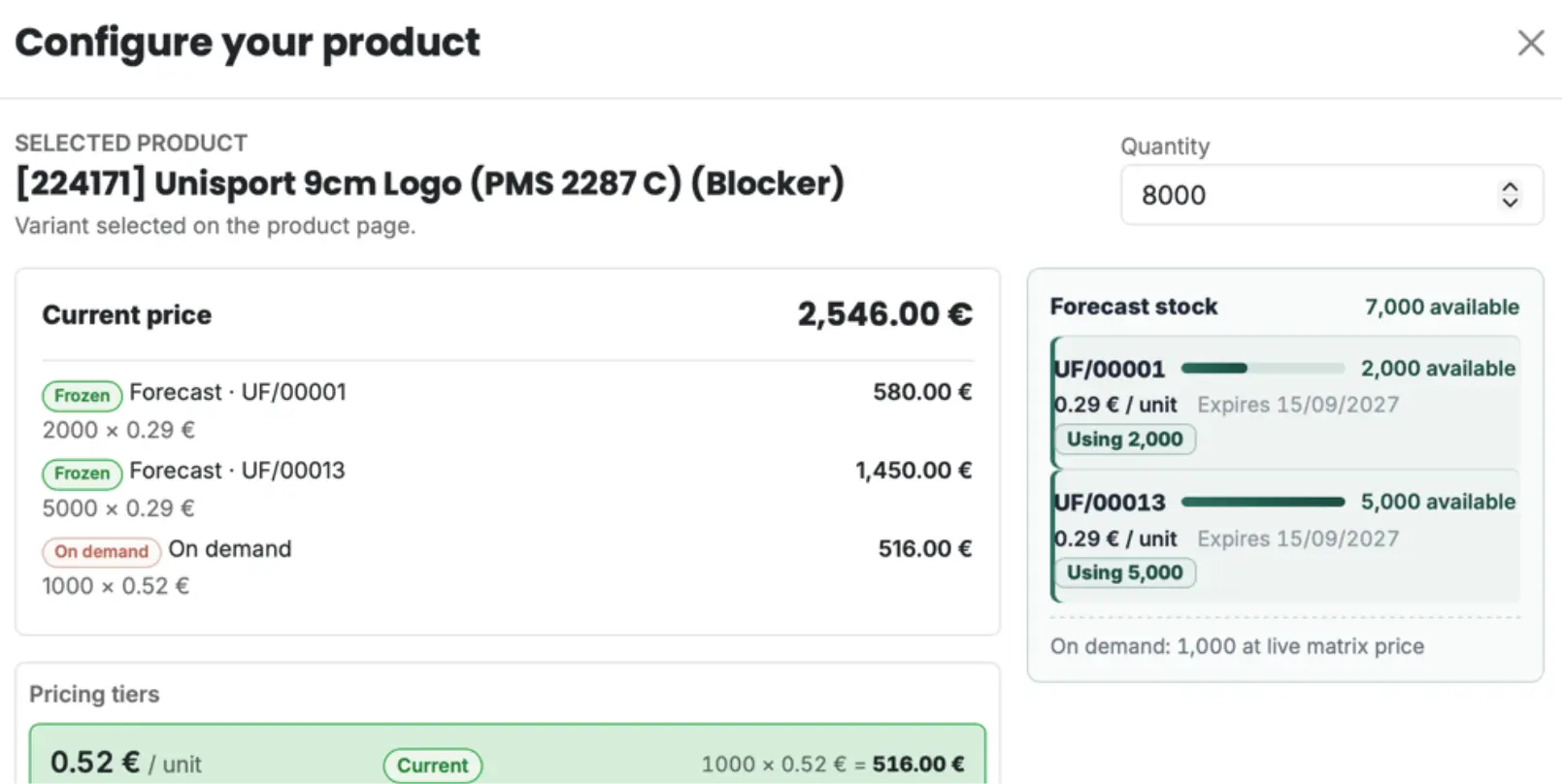Click the Forecast UF/00001 price line
The height and width of the screenshot is (784, 1562).
coord(507,410)
